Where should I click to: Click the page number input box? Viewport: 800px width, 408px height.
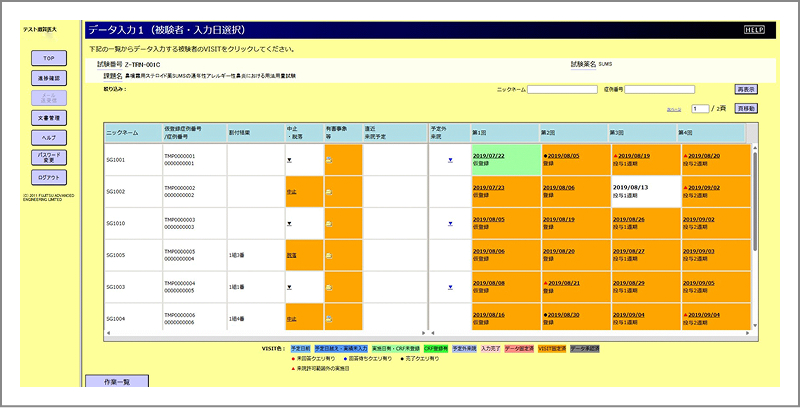pos(702,107)
